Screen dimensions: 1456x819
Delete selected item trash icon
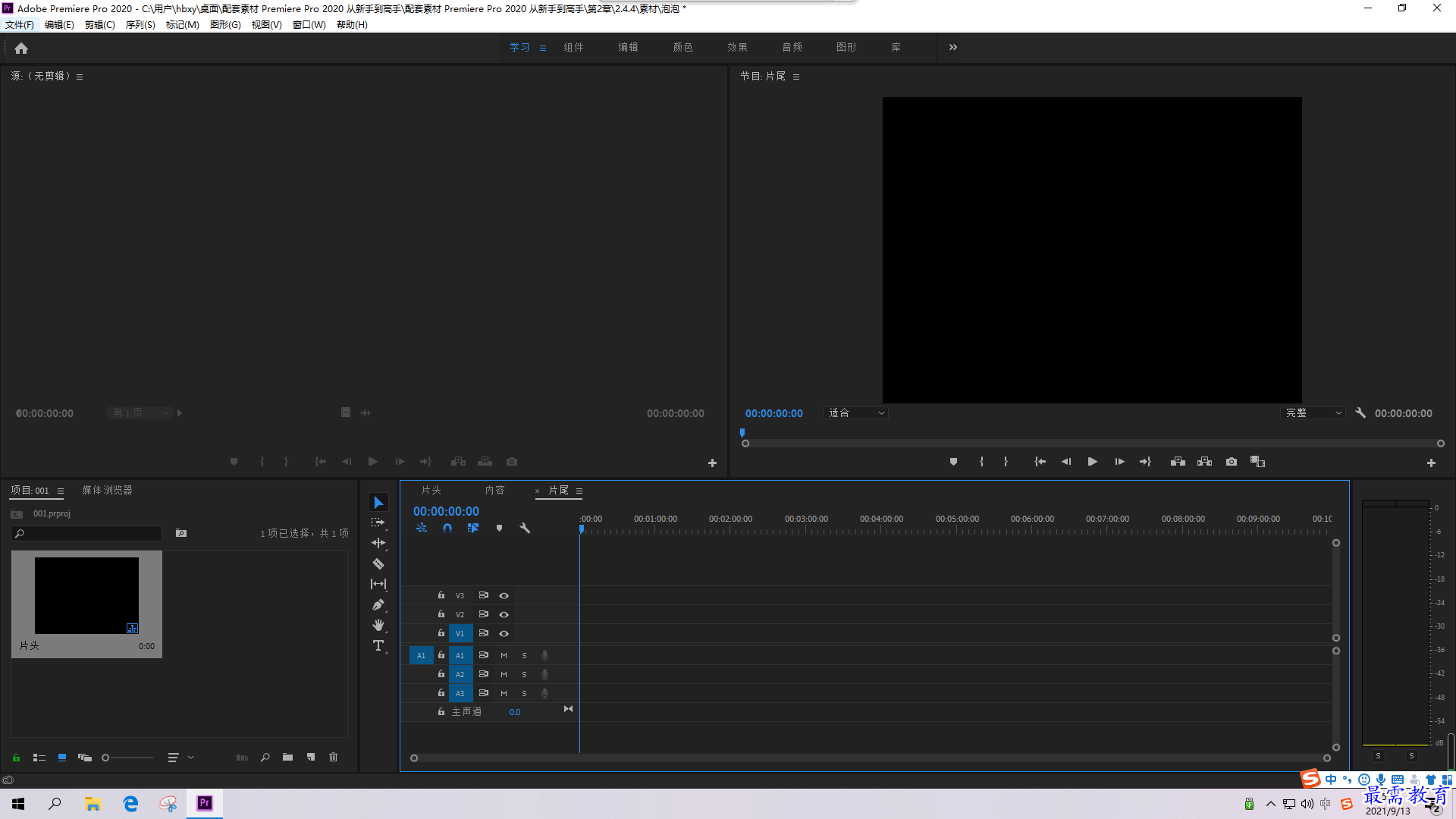tap(333, 758)
